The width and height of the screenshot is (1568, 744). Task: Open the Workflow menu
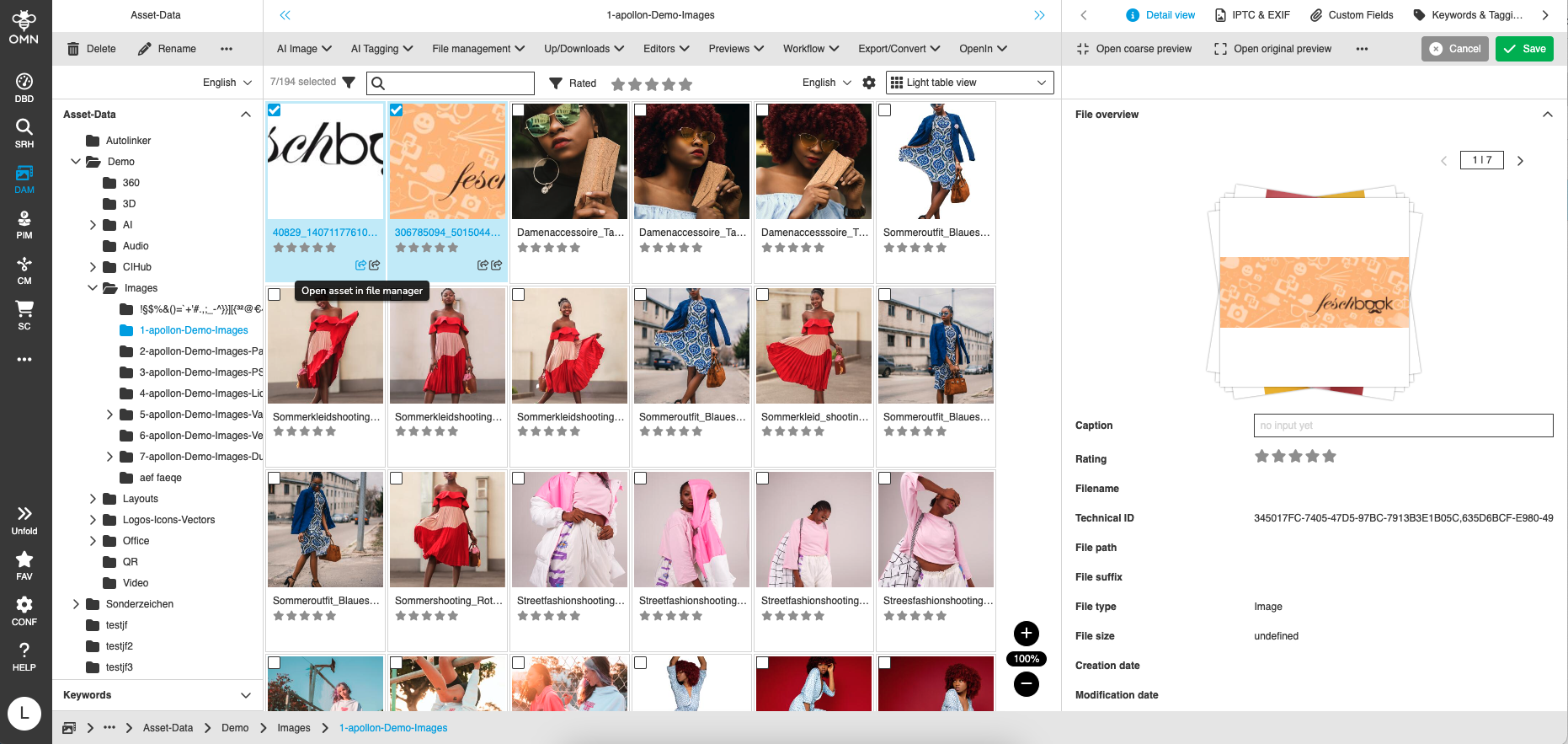(x=811, y=49)
